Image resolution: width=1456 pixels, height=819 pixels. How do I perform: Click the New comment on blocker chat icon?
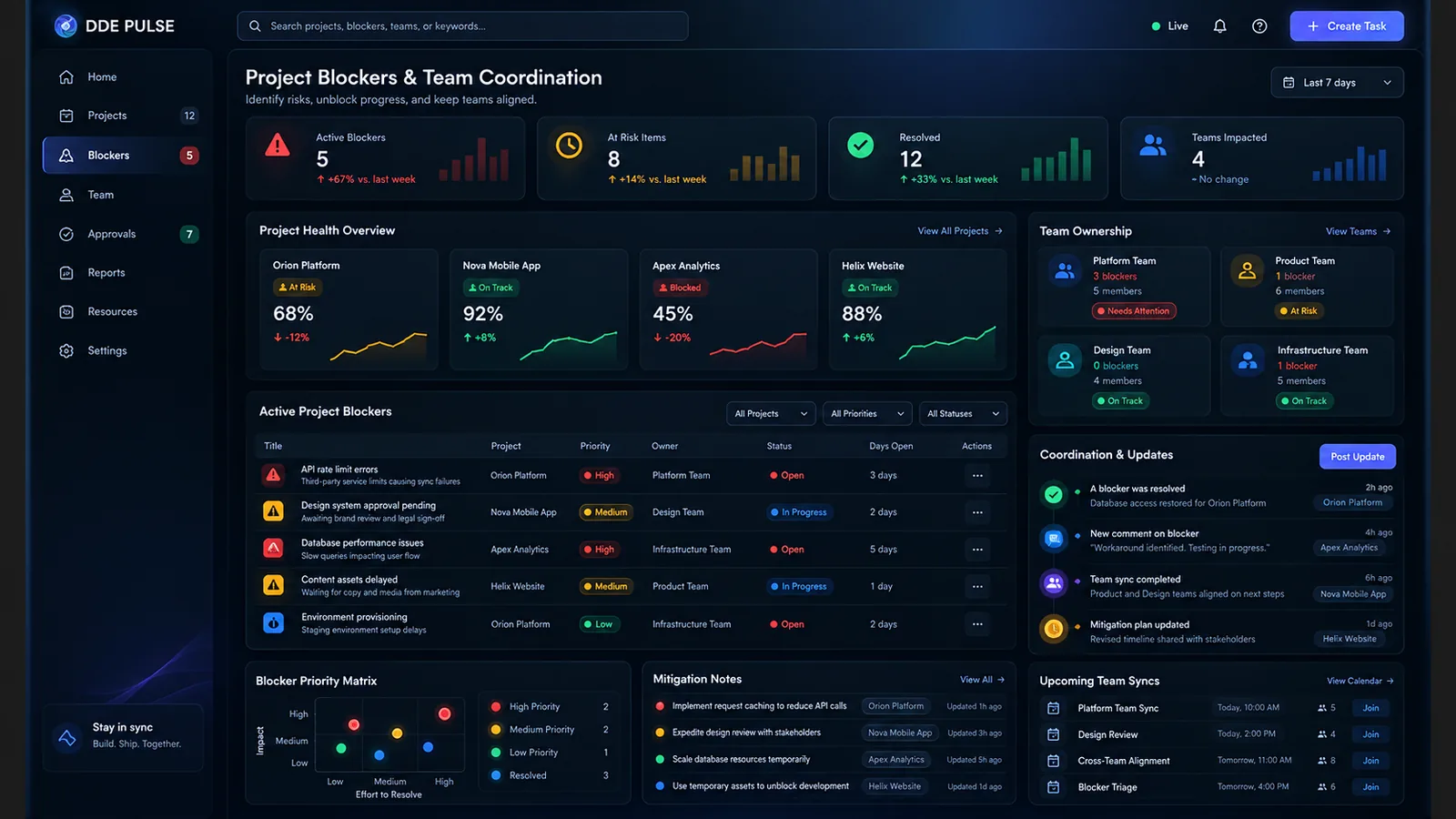1054,539
